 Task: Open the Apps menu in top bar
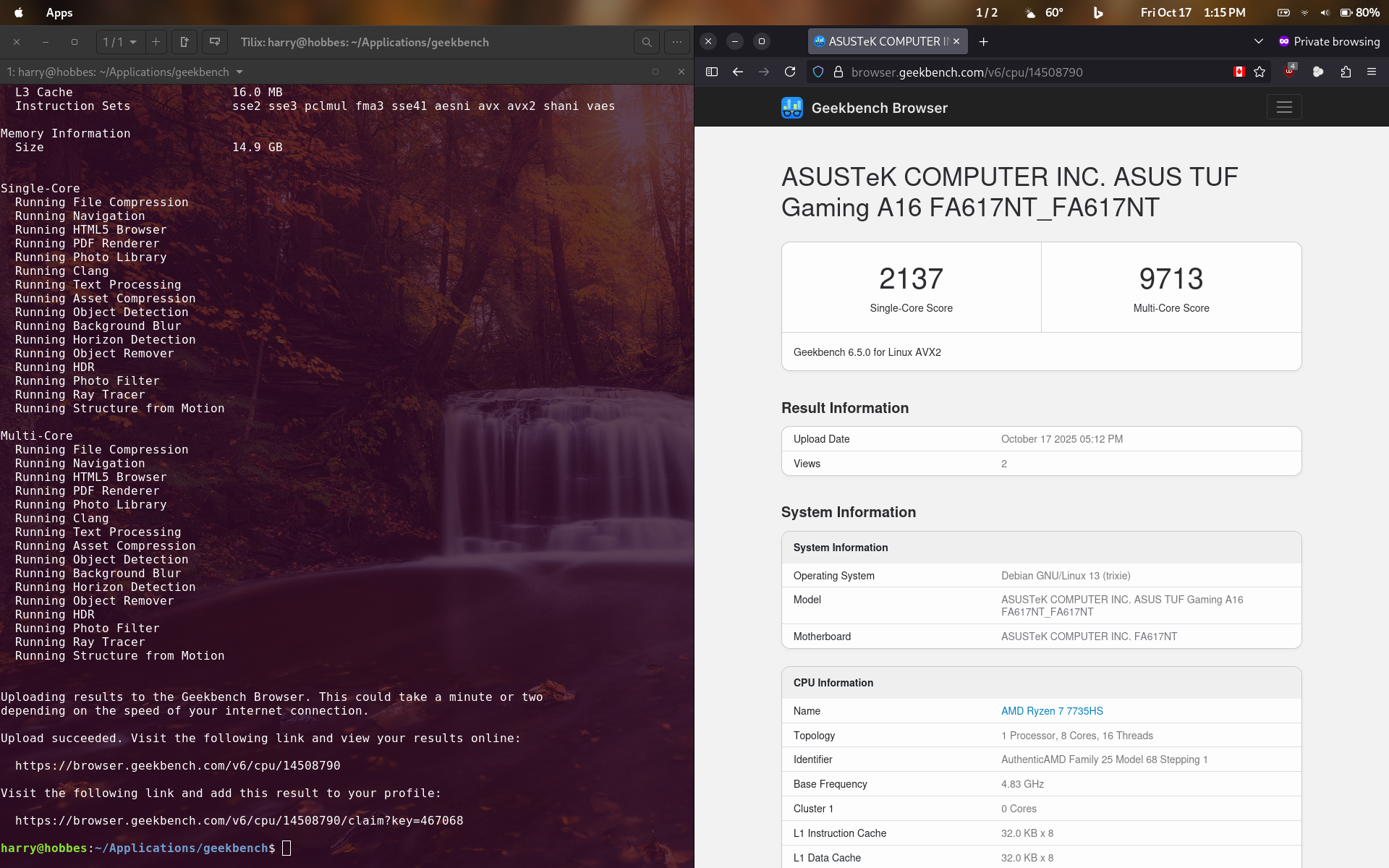coord(59,12)
